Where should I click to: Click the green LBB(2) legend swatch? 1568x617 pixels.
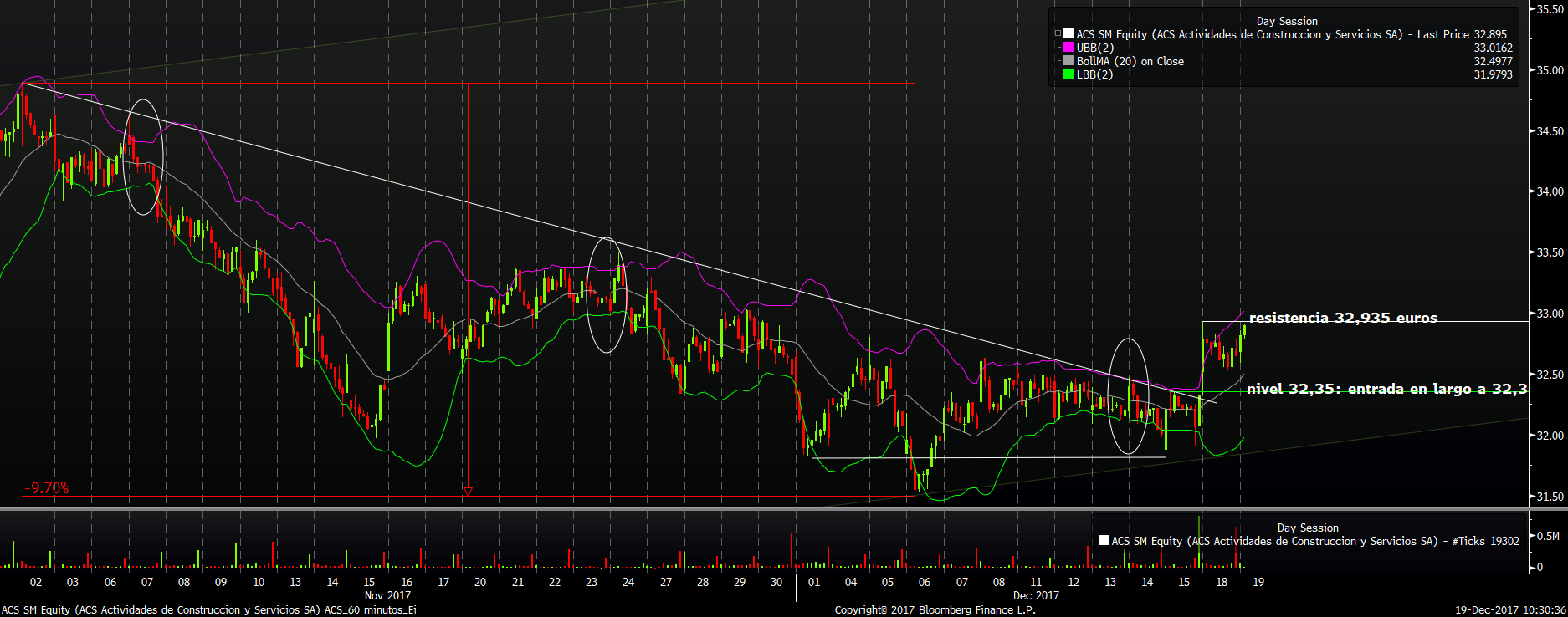pos(1068,74)
